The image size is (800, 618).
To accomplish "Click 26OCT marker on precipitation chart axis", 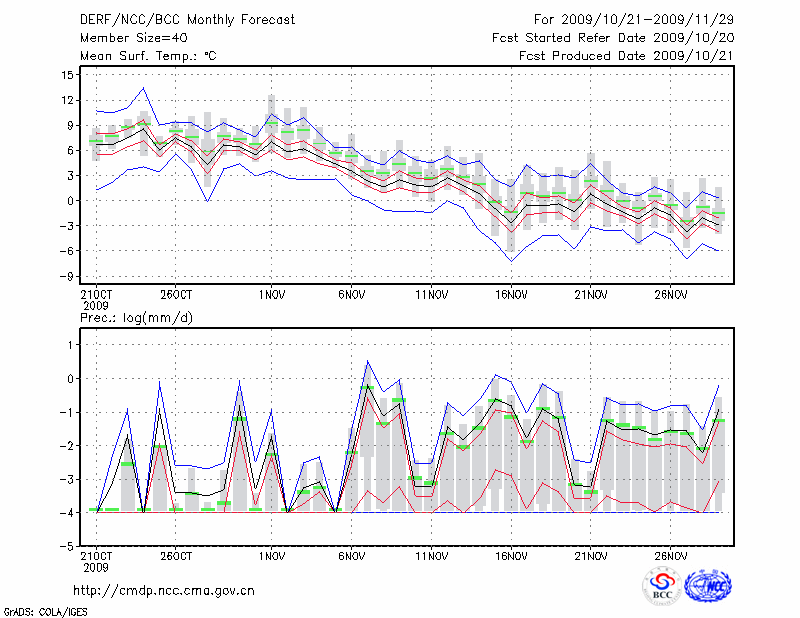I will (175, 556).
